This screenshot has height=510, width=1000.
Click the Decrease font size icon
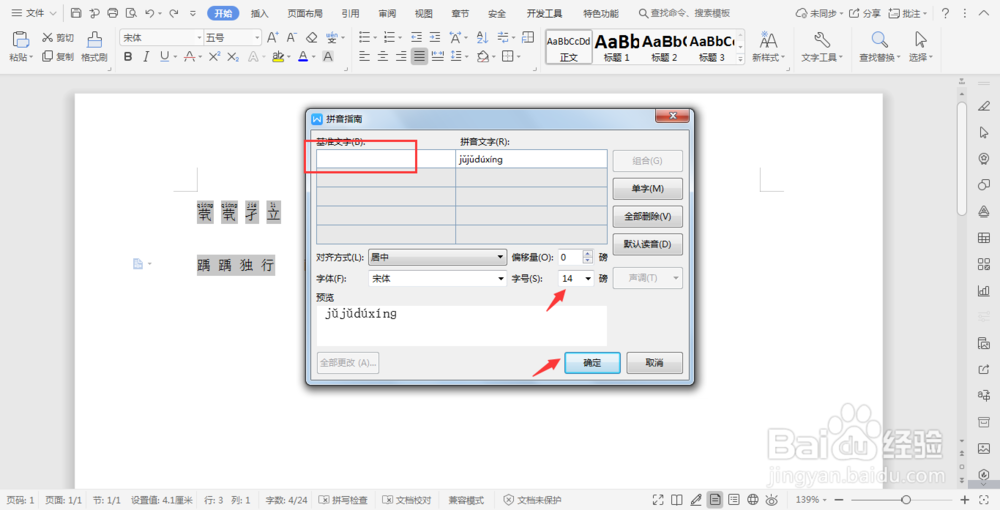(291, 38)
